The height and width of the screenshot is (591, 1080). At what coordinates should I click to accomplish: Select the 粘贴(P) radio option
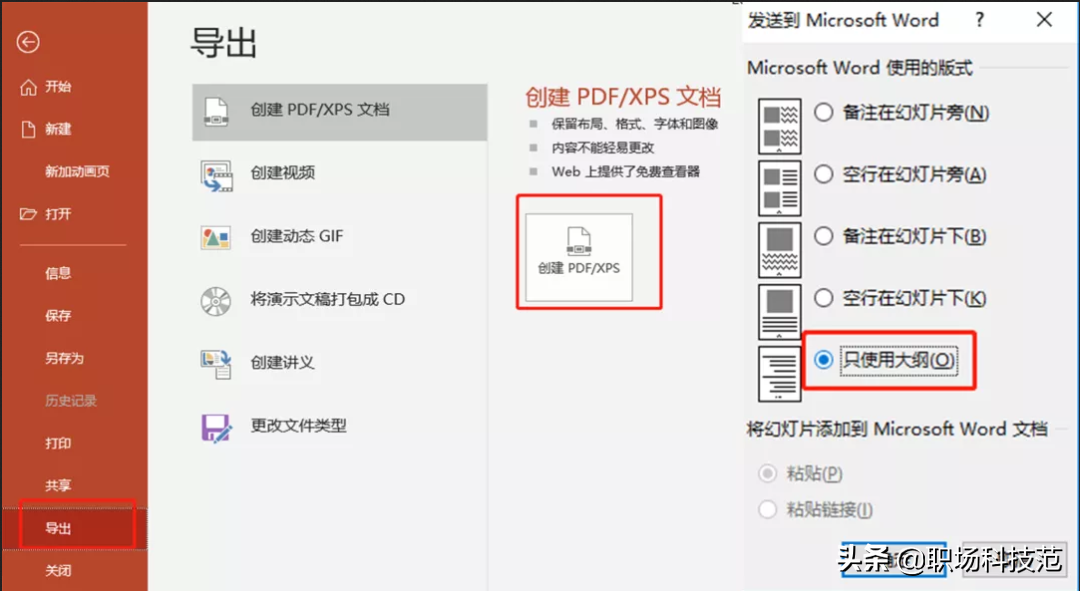(x=767, y=473)
